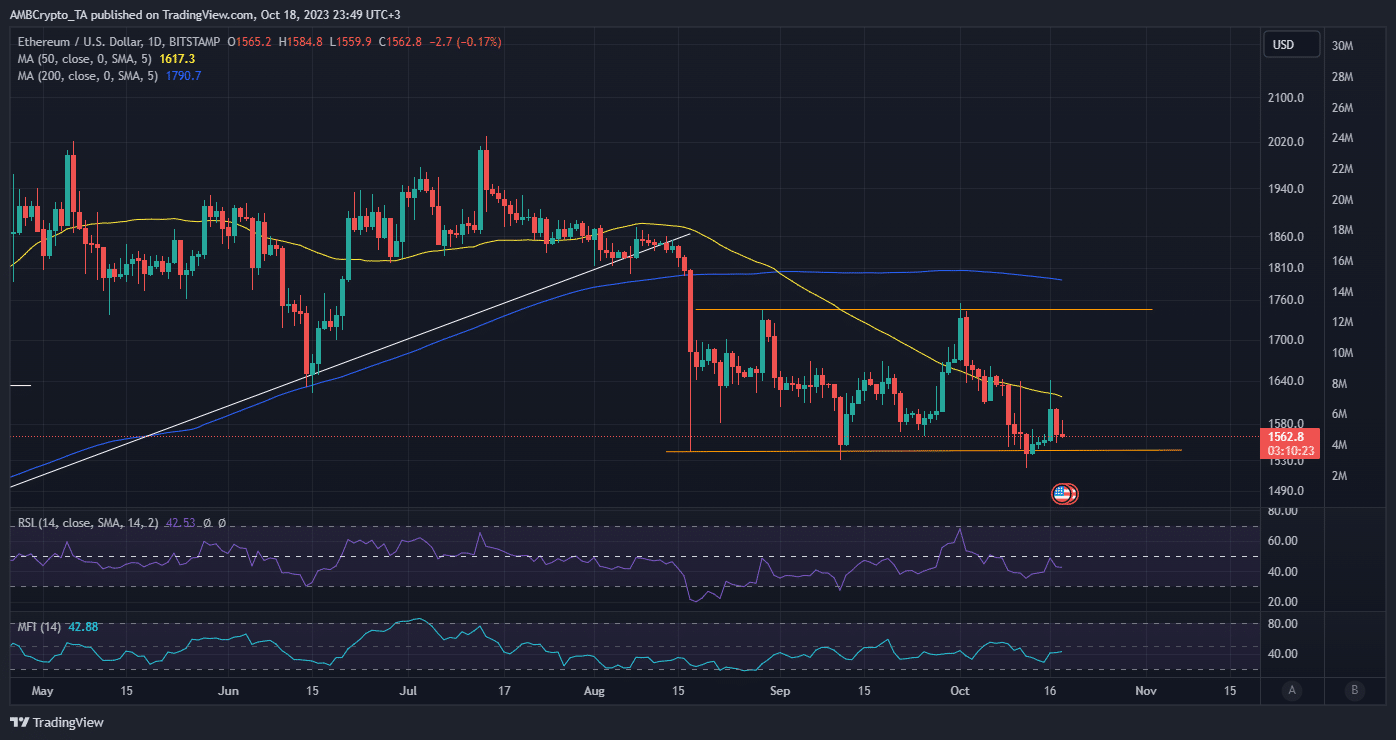
Task: Click the 24M volume axis label
Action: pos(1342,138)
